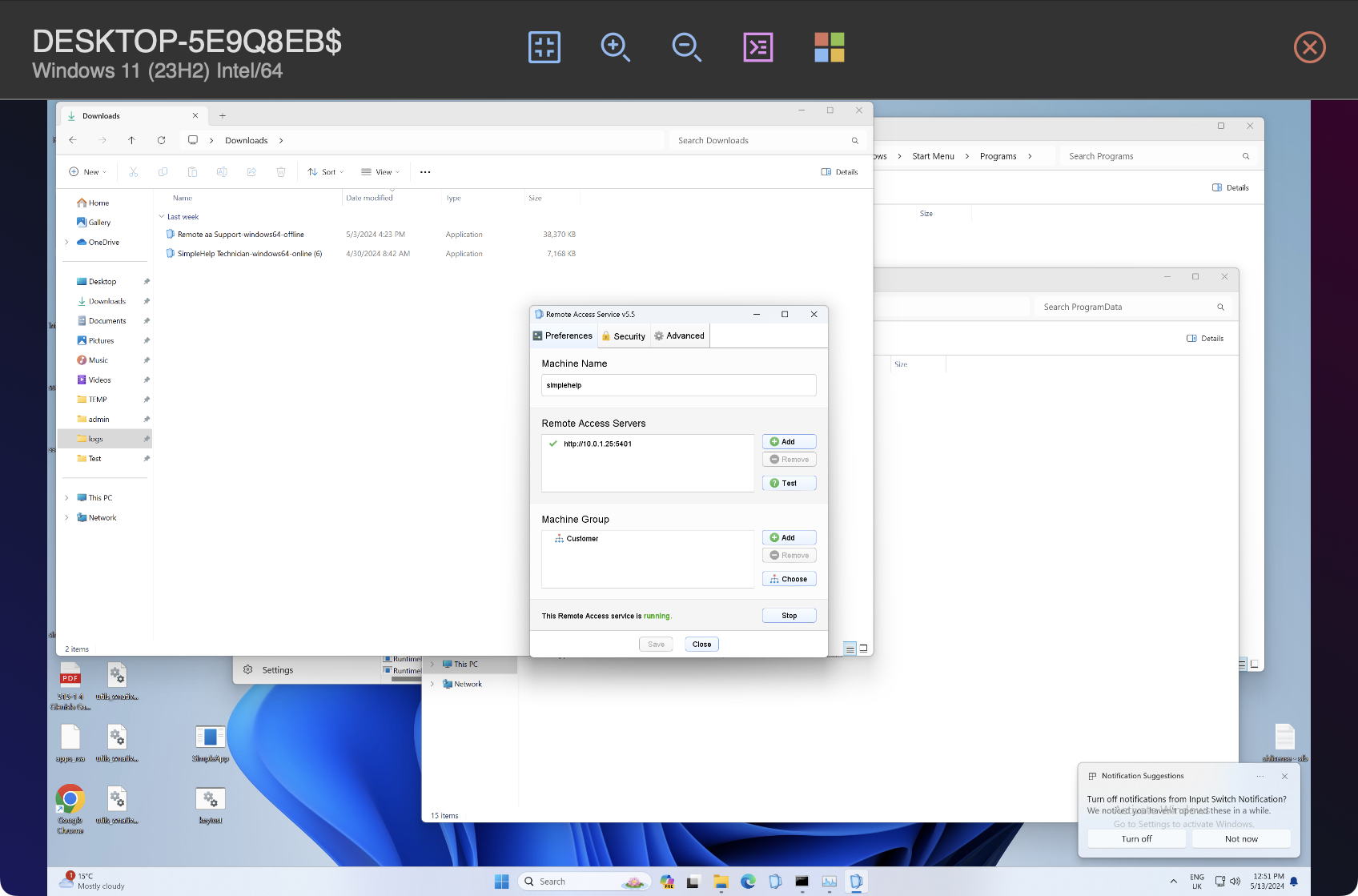The image size is (1358, 896).
Task: Click the Machine Name input field
Action: (x=679, y=385)
